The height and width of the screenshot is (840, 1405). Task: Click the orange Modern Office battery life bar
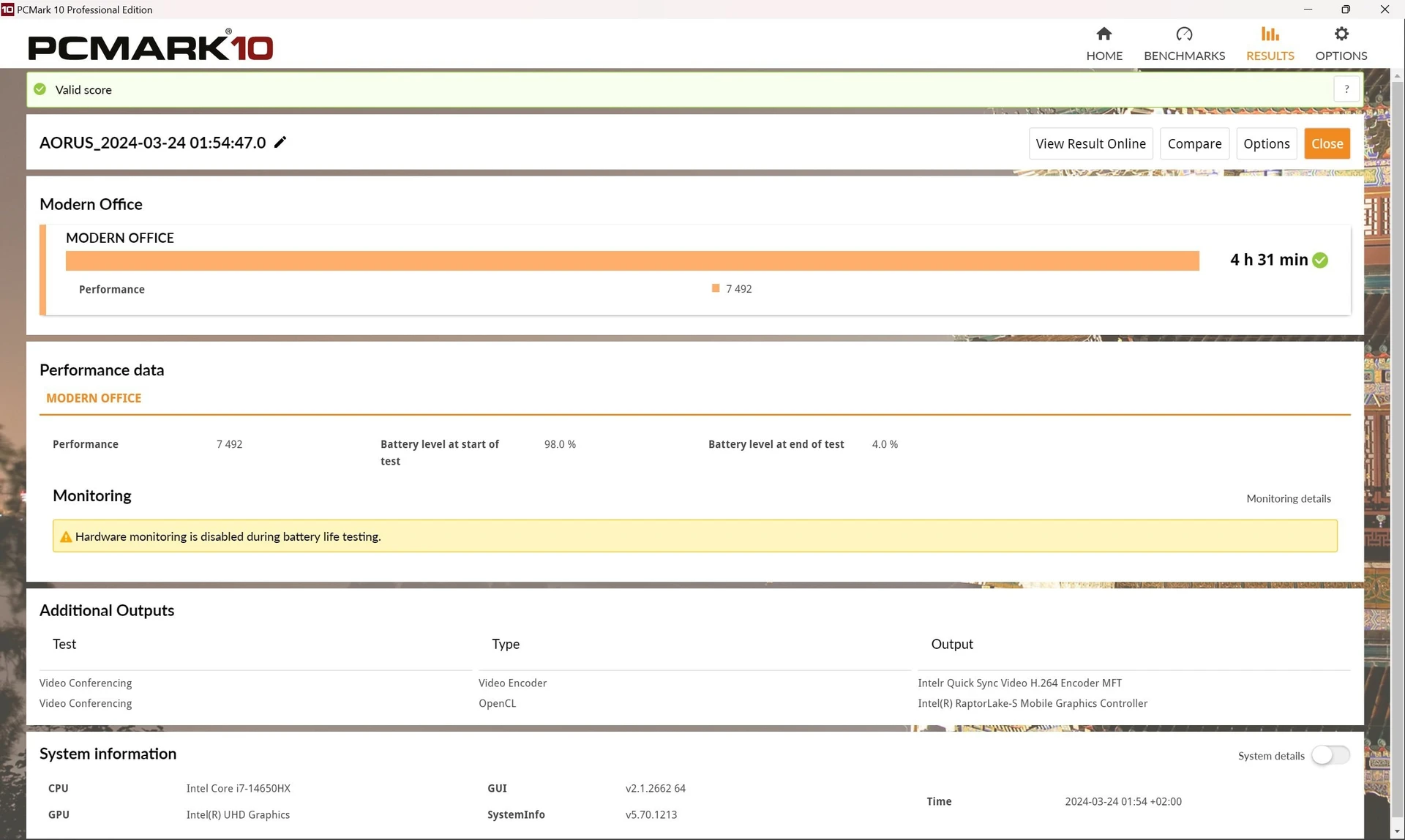point(632,260)
